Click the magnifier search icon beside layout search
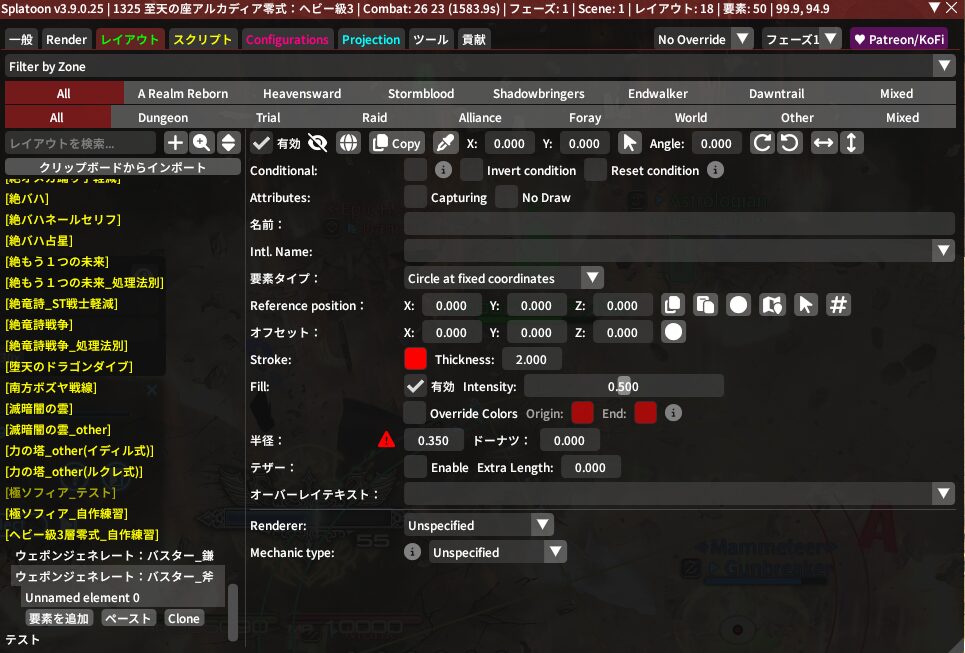 click(202, 143)
